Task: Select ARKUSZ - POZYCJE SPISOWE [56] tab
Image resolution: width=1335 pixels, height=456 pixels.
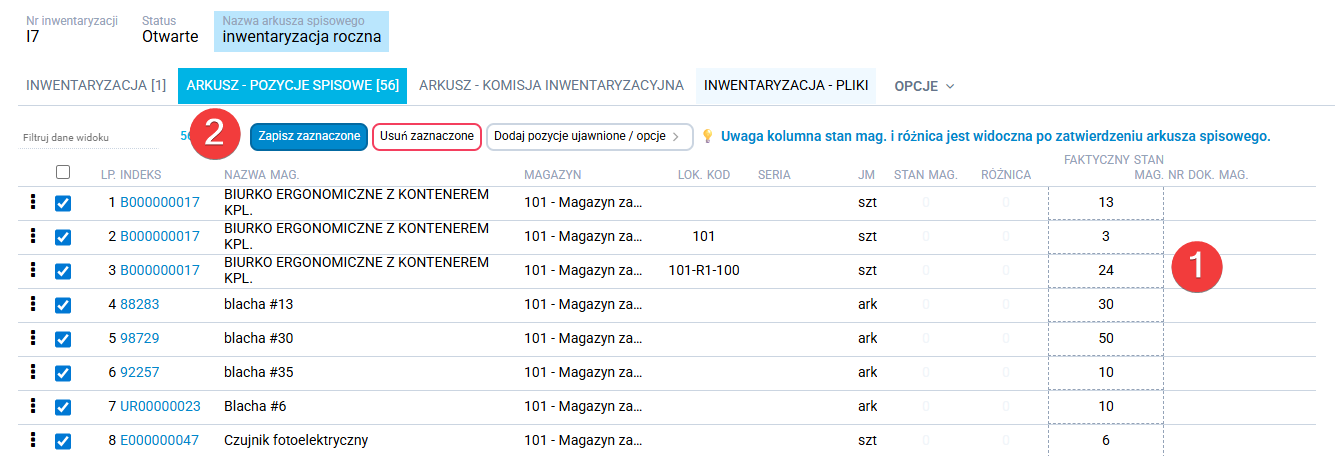Action: [293, 86]
